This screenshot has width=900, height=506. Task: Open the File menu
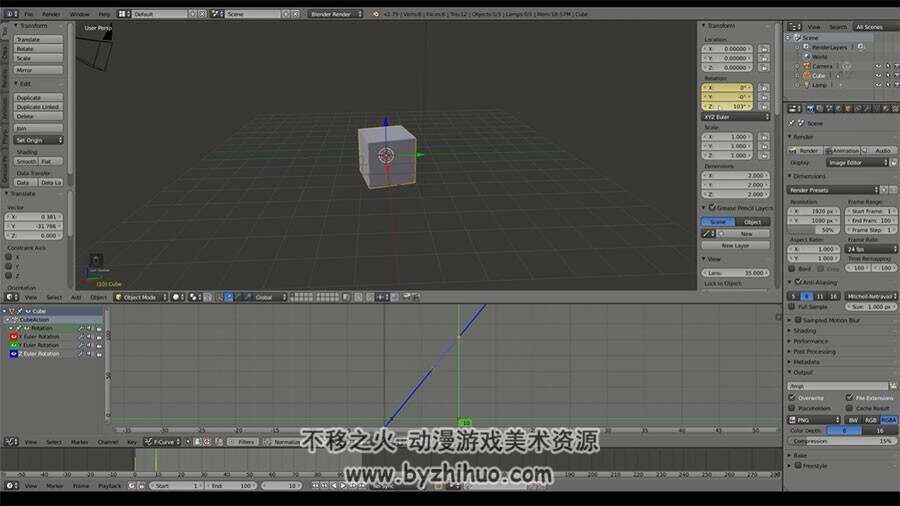click(x=29, y=14)
